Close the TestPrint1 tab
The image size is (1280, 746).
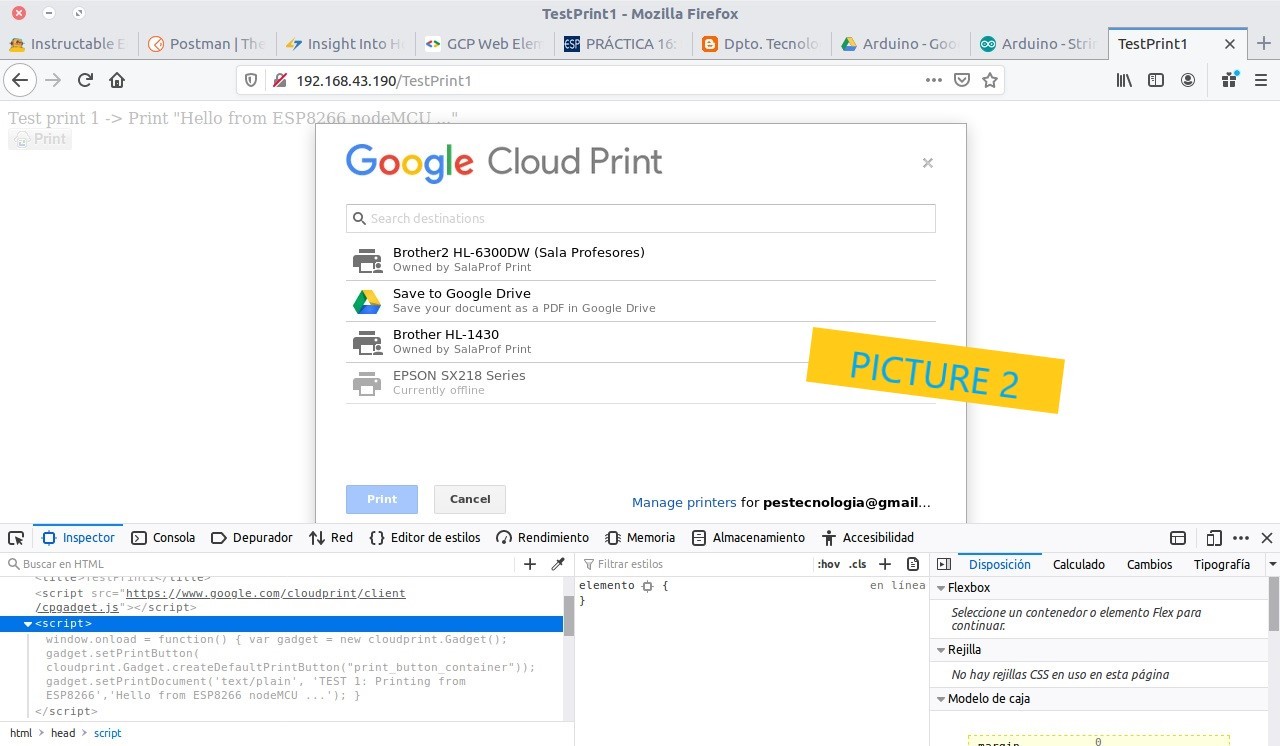coord(1230,44)
